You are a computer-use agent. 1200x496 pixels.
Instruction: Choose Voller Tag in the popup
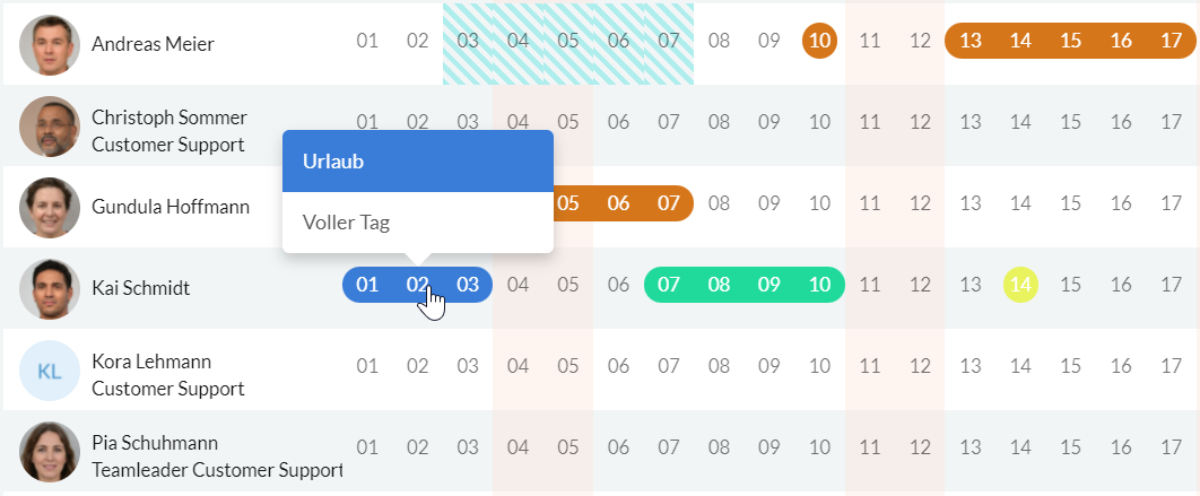[x=417, y=223]
